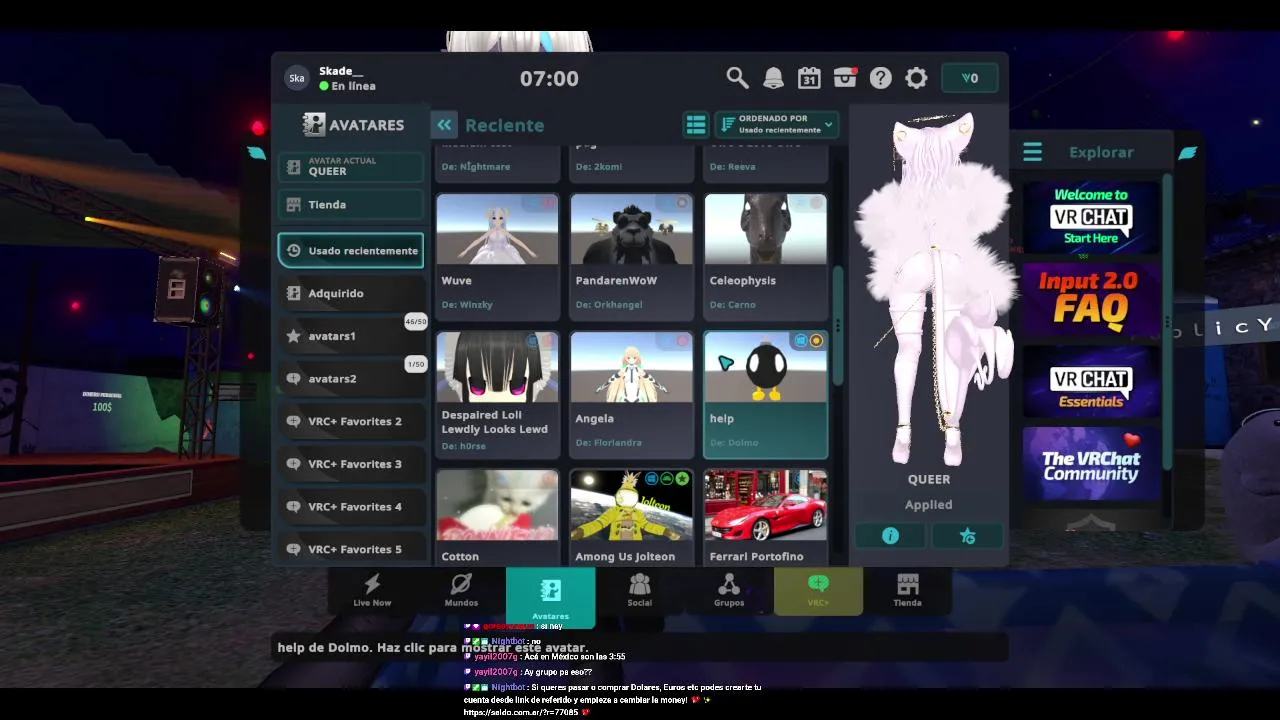Open avatars1 favorites list
1280x720 pixels.
tap(351, 336)
